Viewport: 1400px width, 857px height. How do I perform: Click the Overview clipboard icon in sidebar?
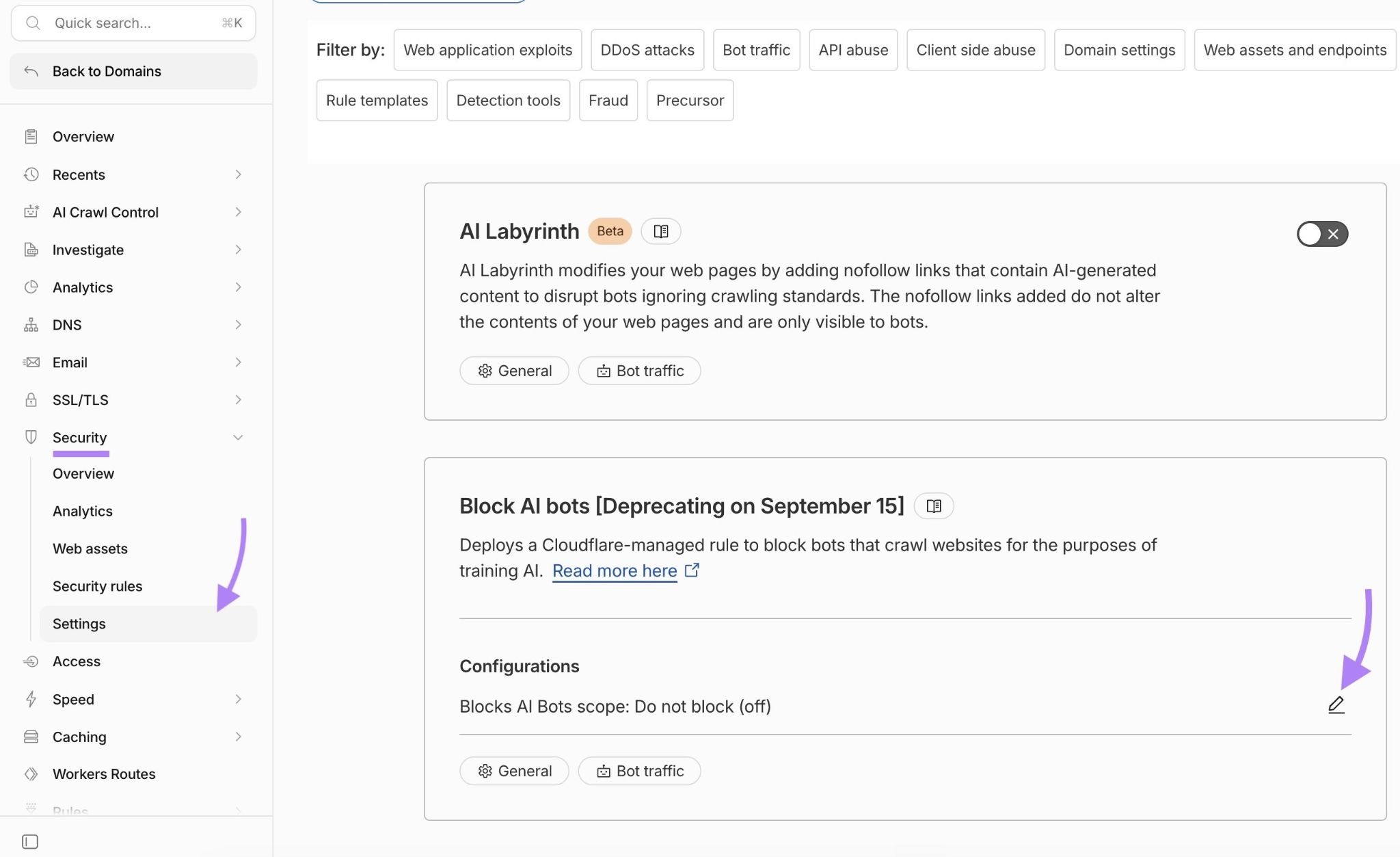point(31,137)
